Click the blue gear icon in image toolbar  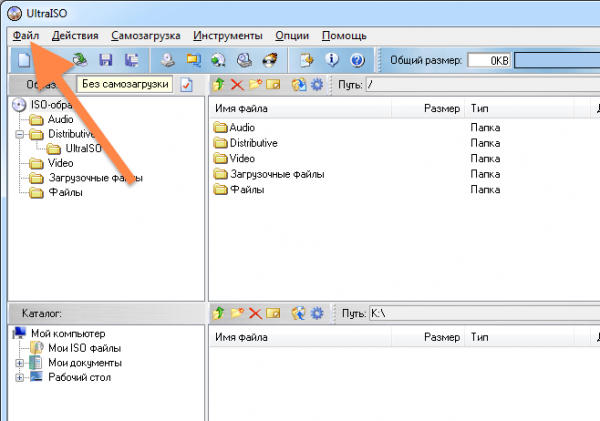(317, 84)
